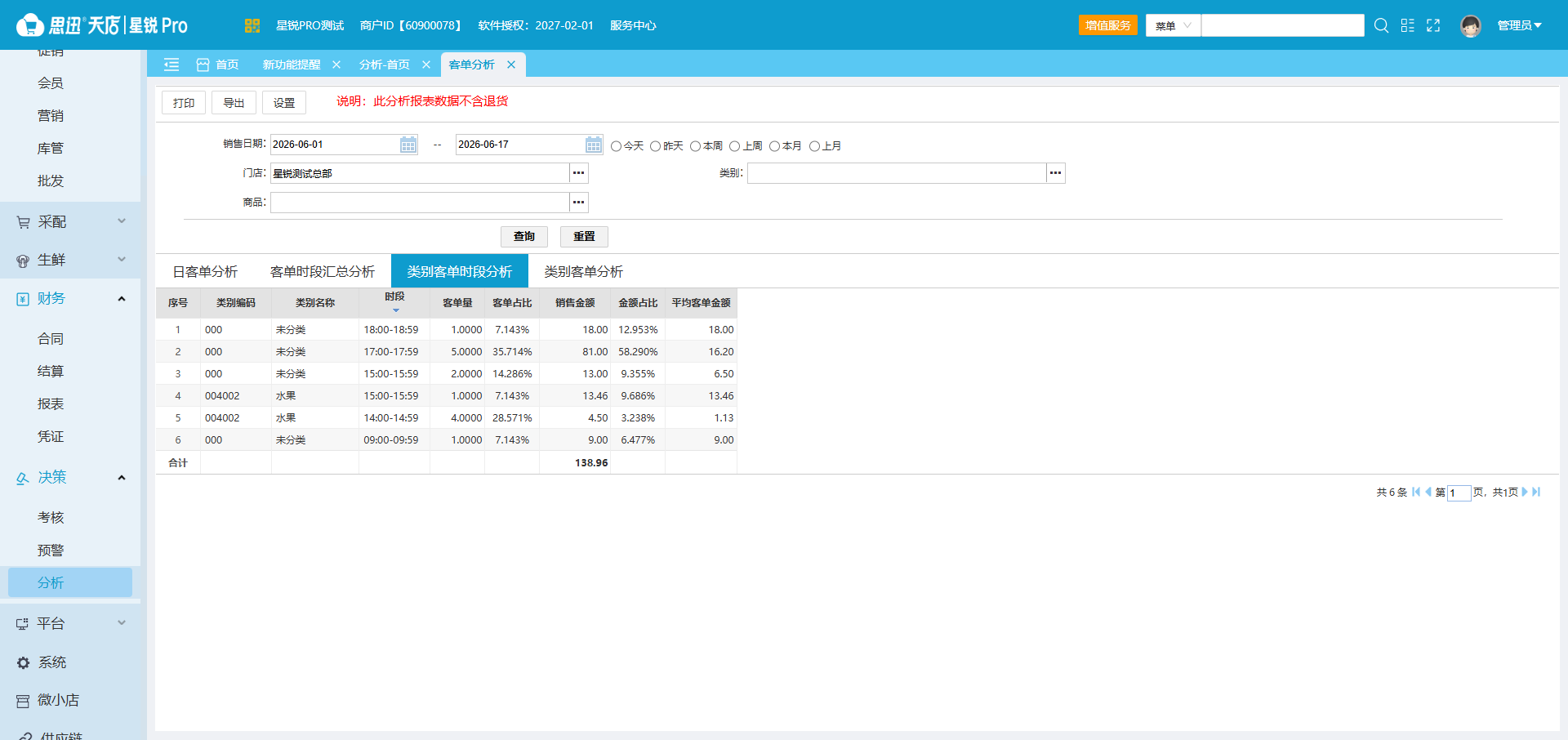1568x740 pixels.
Task: Click the 系统 gear icon
Action: 23,663
